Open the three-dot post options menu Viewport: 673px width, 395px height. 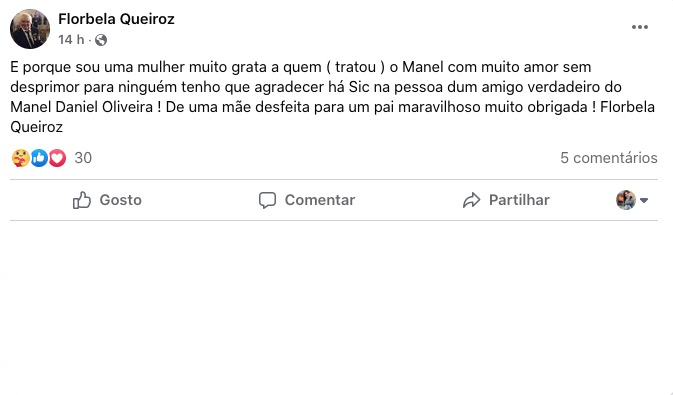tap(640, 27)
